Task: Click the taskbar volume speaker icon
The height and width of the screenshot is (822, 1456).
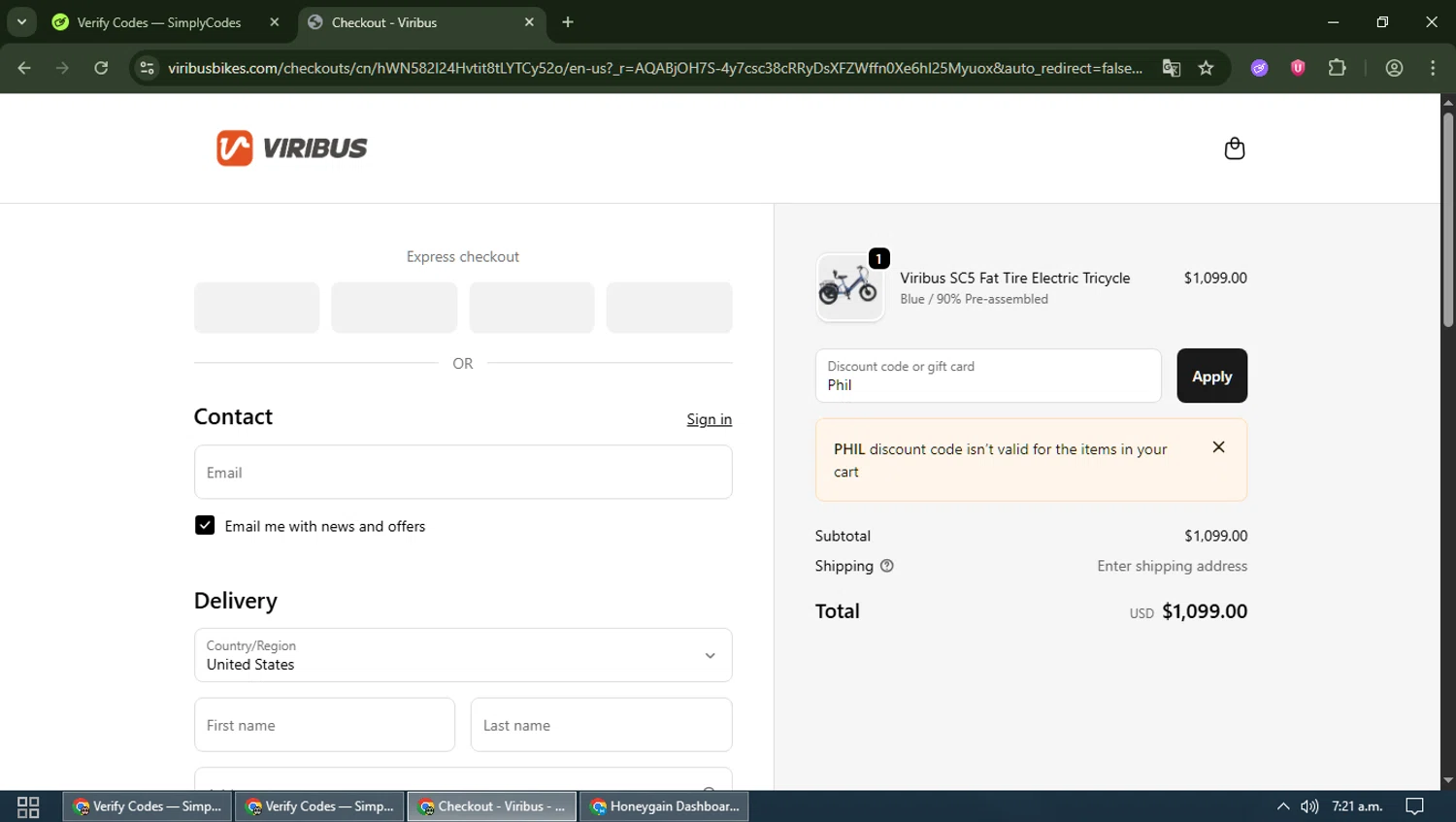Action: coord(1309,806)
